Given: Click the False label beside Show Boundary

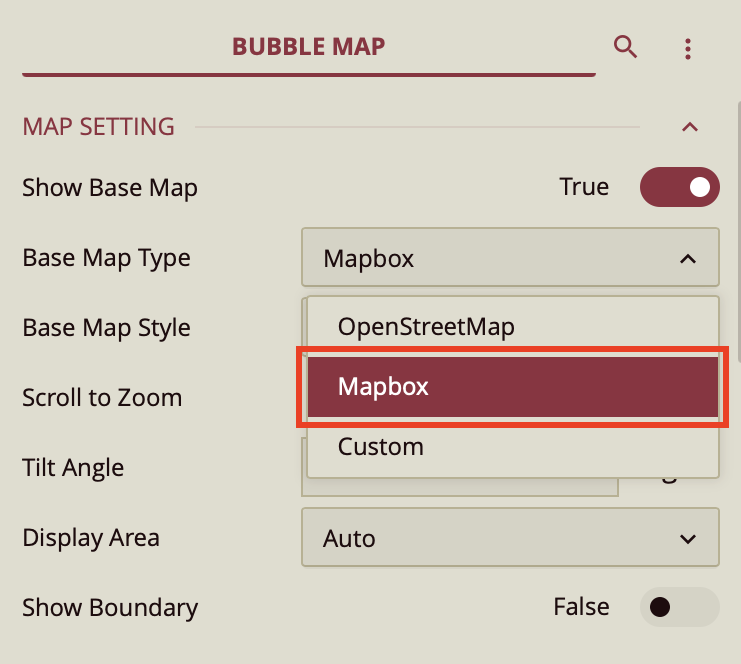Looking at the screenshot, I should pos(581,607).
